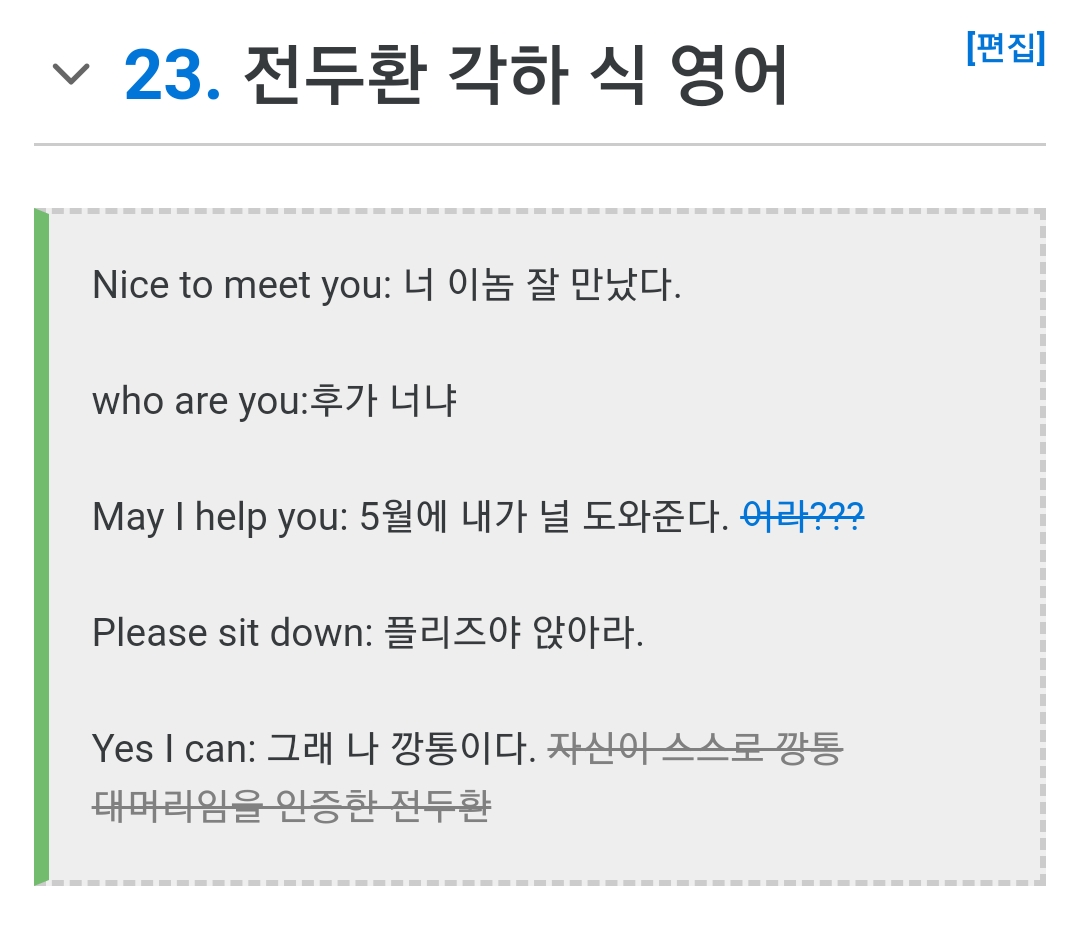Screen dimensions: 1080x936
Task: Click the text 5월에 내가 널 도와준다
Action: click(544, 517)
